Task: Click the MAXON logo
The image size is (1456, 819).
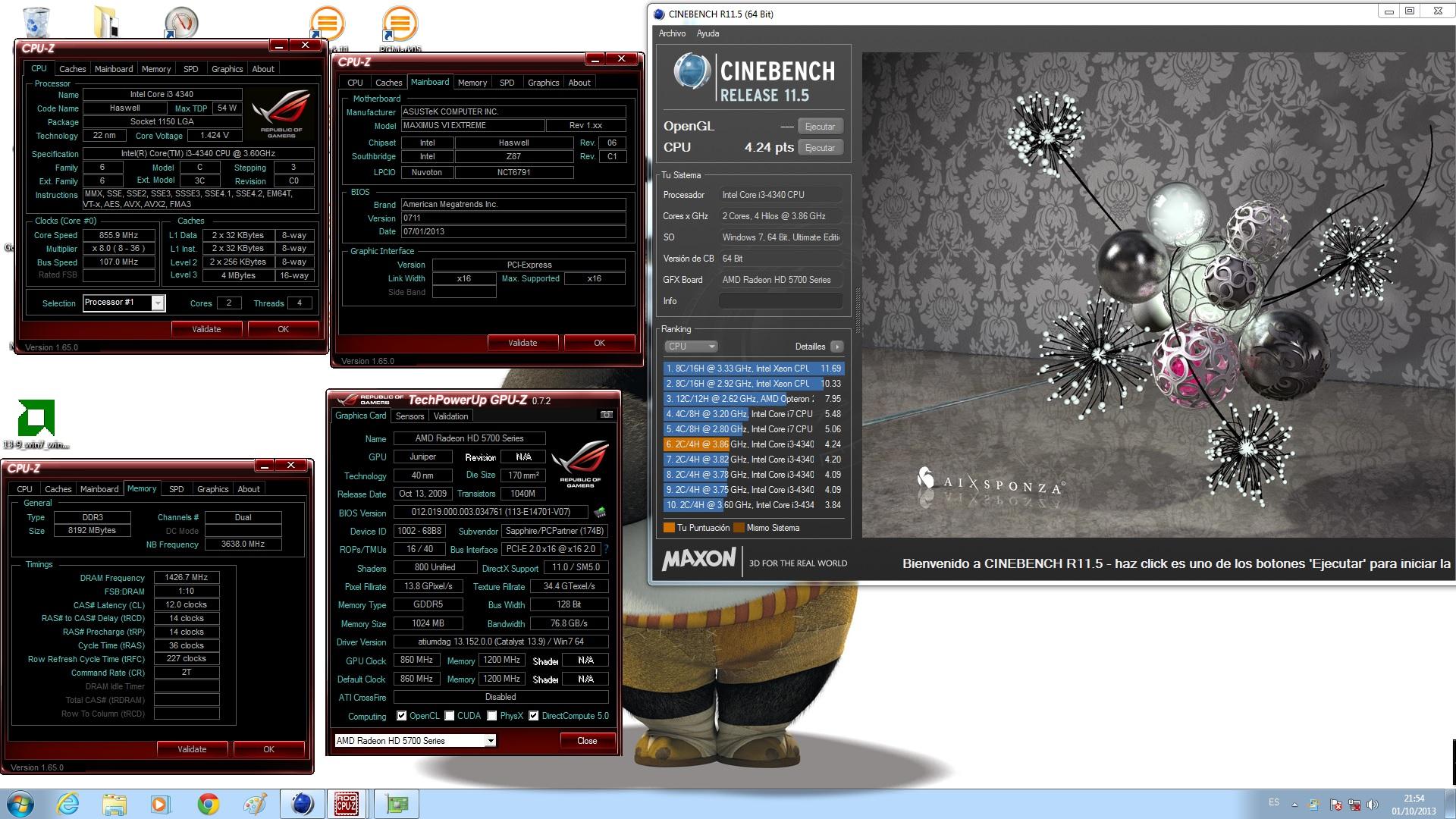Action: (x=698, y=560)
